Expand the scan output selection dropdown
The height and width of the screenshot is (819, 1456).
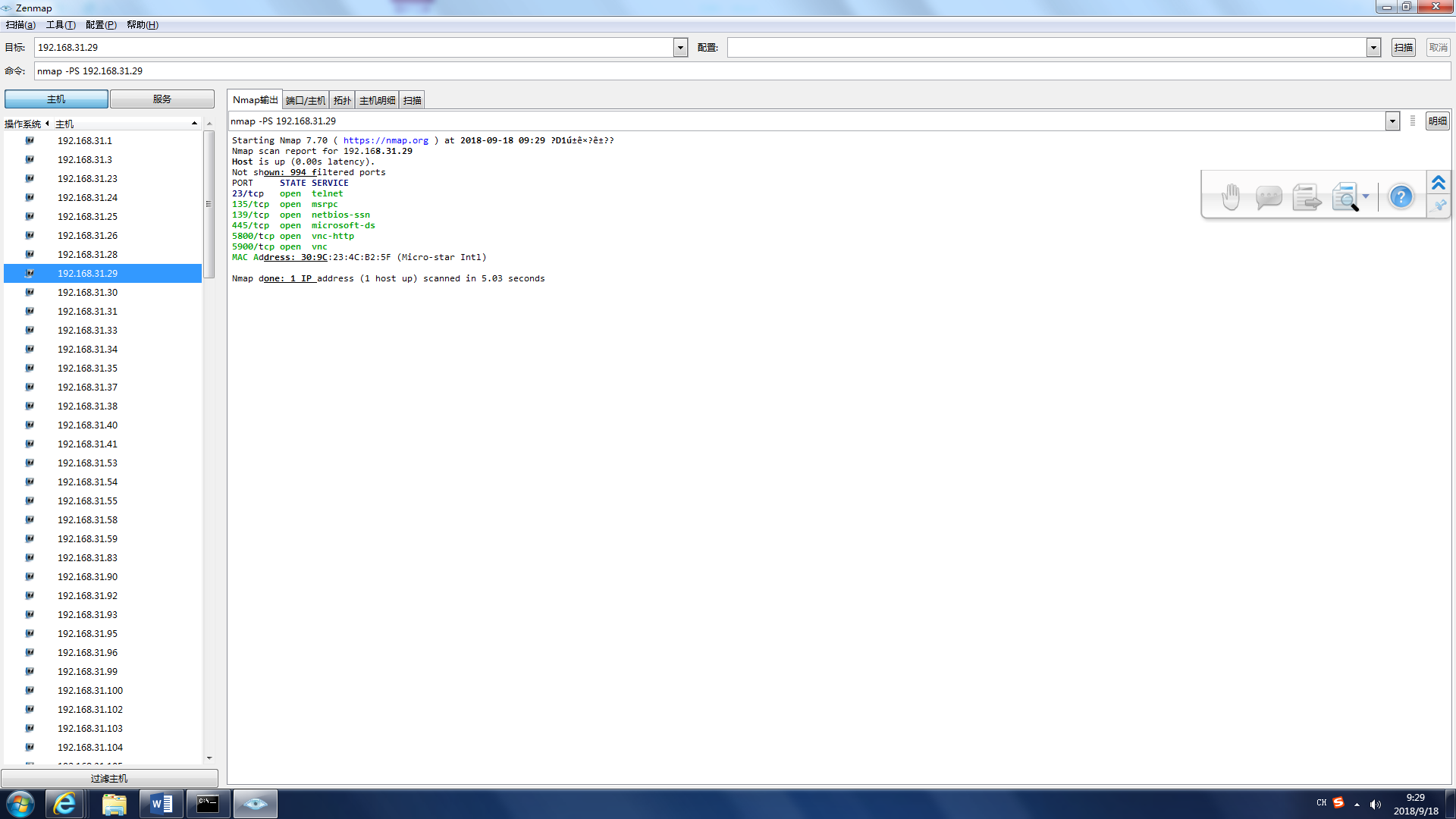click(1392, 121)
